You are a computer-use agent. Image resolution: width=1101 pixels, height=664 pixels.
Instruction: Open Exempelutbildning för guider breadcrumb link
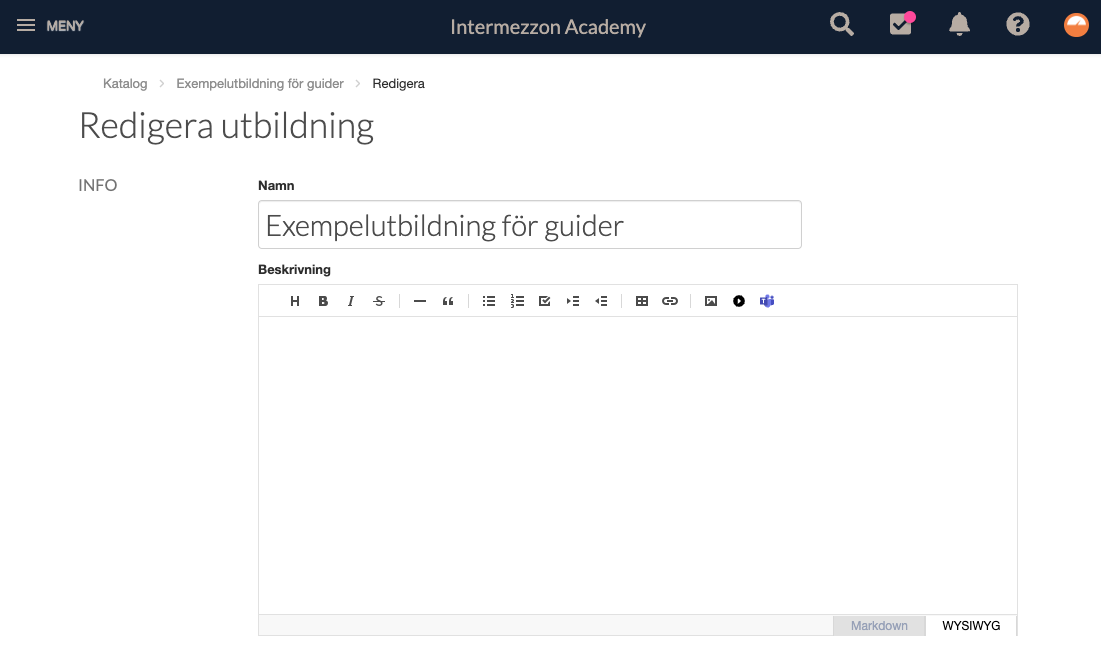click(260, 84)
